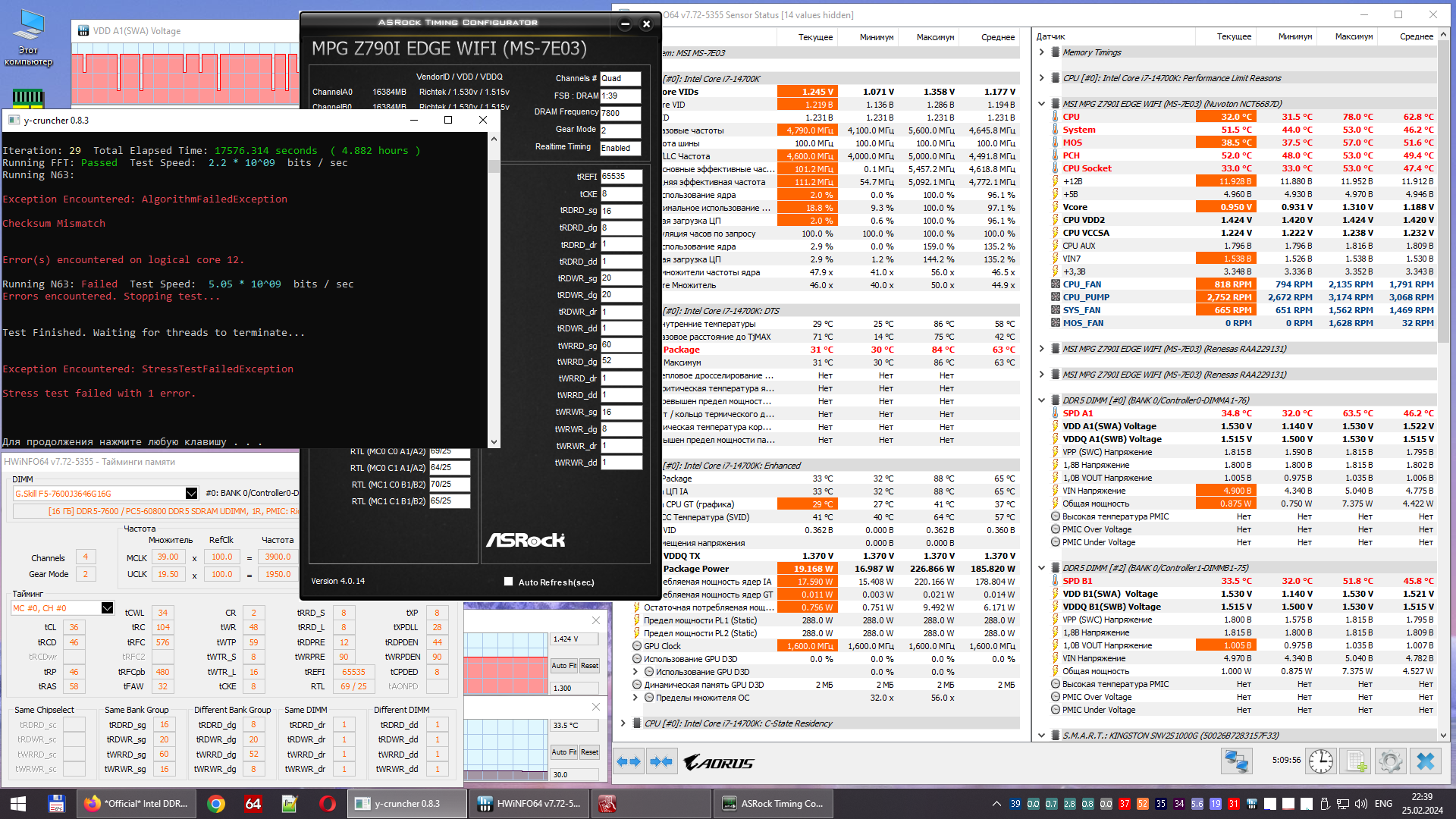Open the Windows Start menu

[18, 804]
